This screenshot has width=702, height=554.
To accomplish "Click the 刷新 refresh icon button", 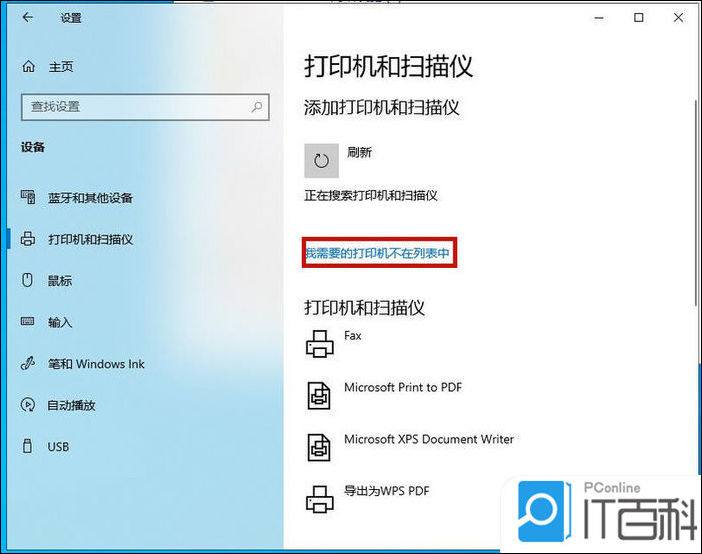I will click(321, 160).
